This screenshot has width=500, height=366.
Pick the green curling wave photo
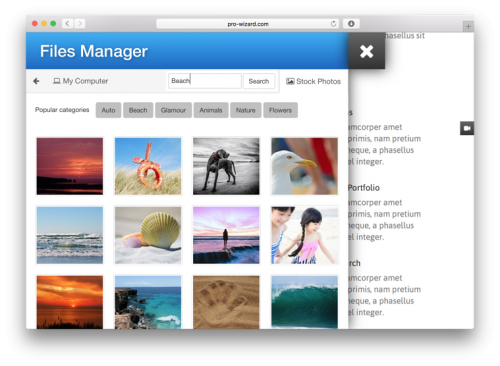tap(304, 302)
